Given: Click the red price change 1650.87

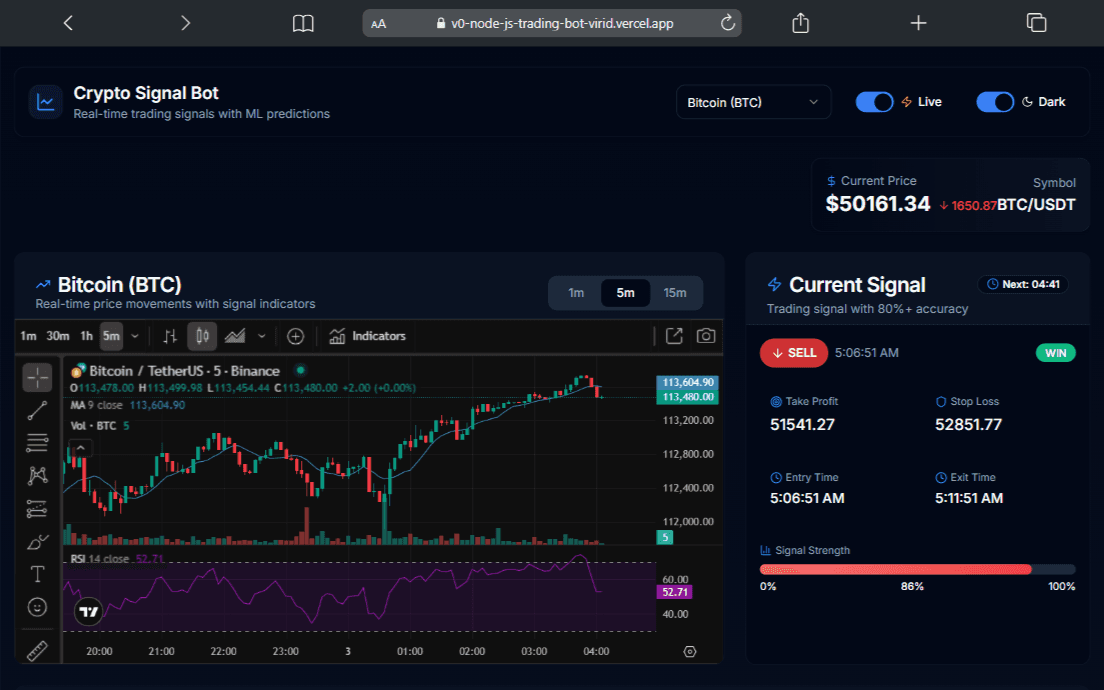Looking at the screenshot, I should click(968, 206).
